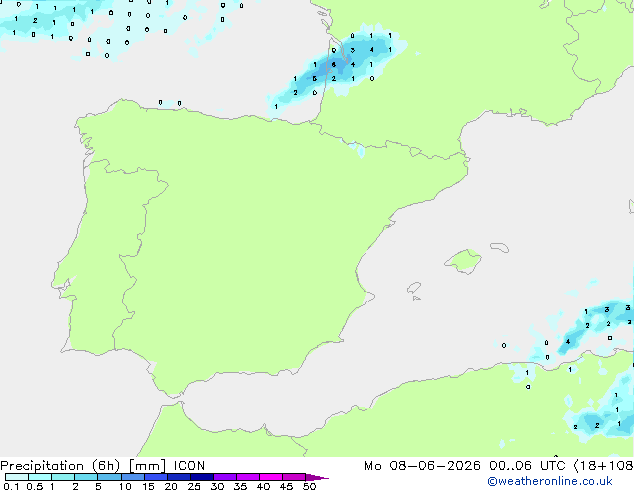Click the 'Precipitation (6h)' title text
Image resolution: width=634 pixels, height=490 pixels.
60,466
